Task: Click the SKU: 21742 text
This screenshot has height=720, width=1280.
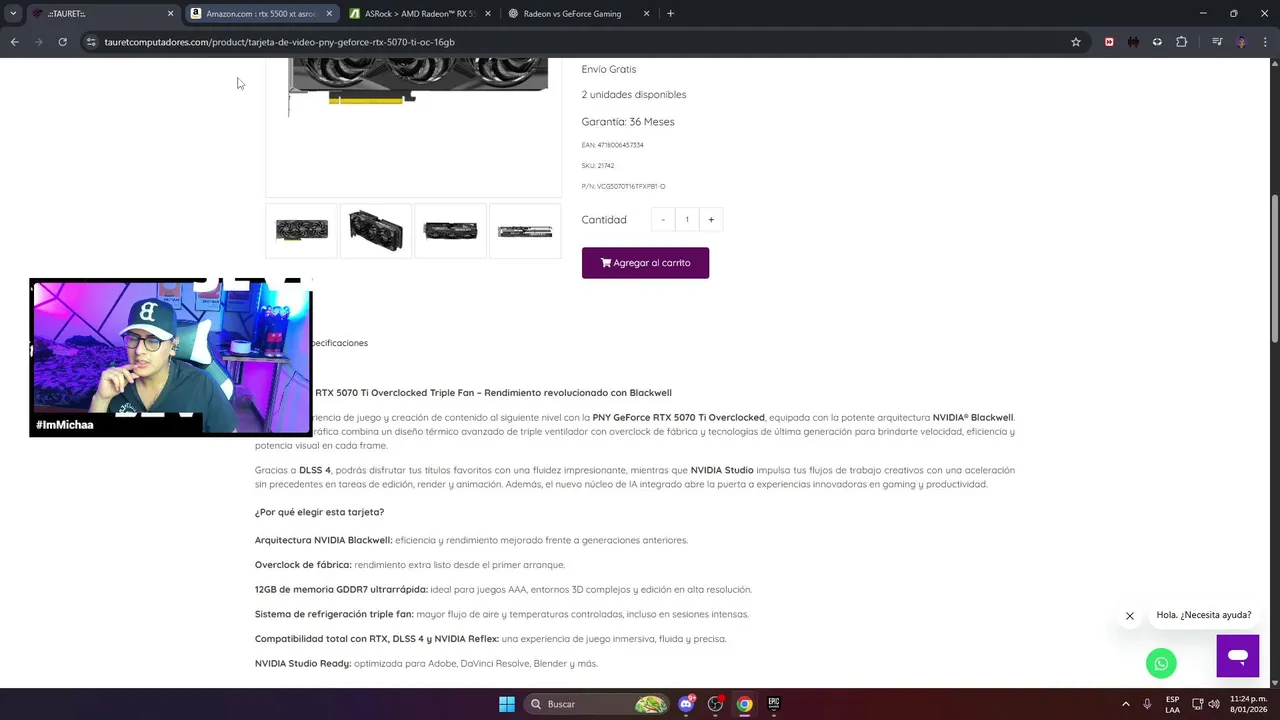Action: (x=598, y=166)
